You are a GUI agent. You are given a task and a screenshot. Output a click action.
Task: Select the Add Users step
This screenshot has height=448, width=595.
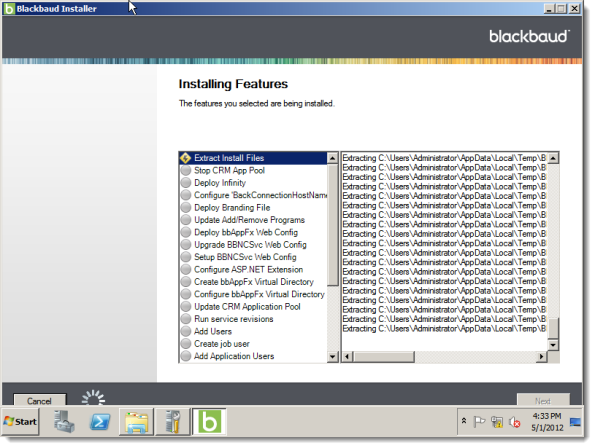pyautogui.click(x=213, y=331)
